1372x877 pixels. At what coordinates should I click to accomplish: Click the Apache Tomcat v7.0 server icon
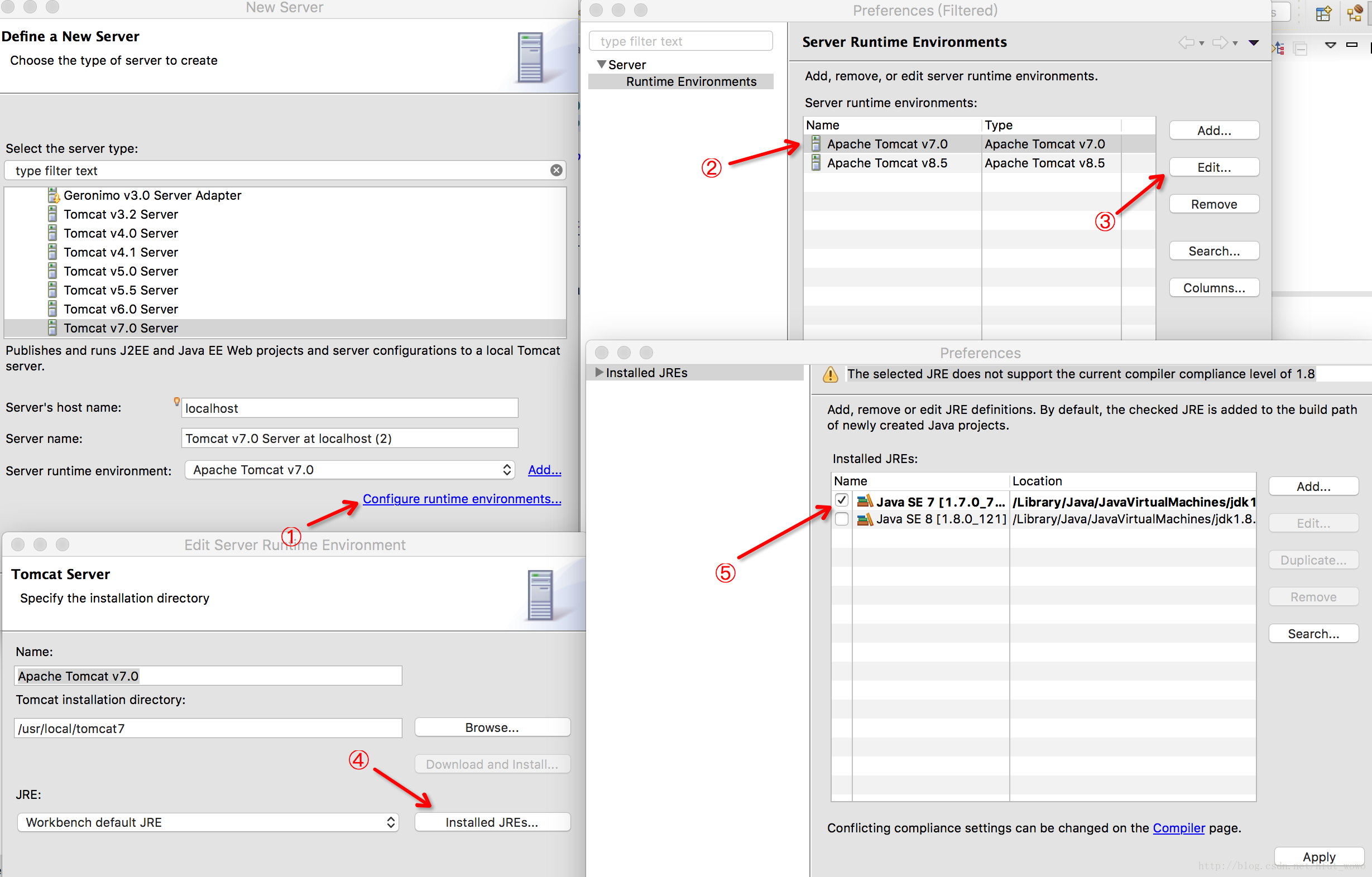click(817, 144)
